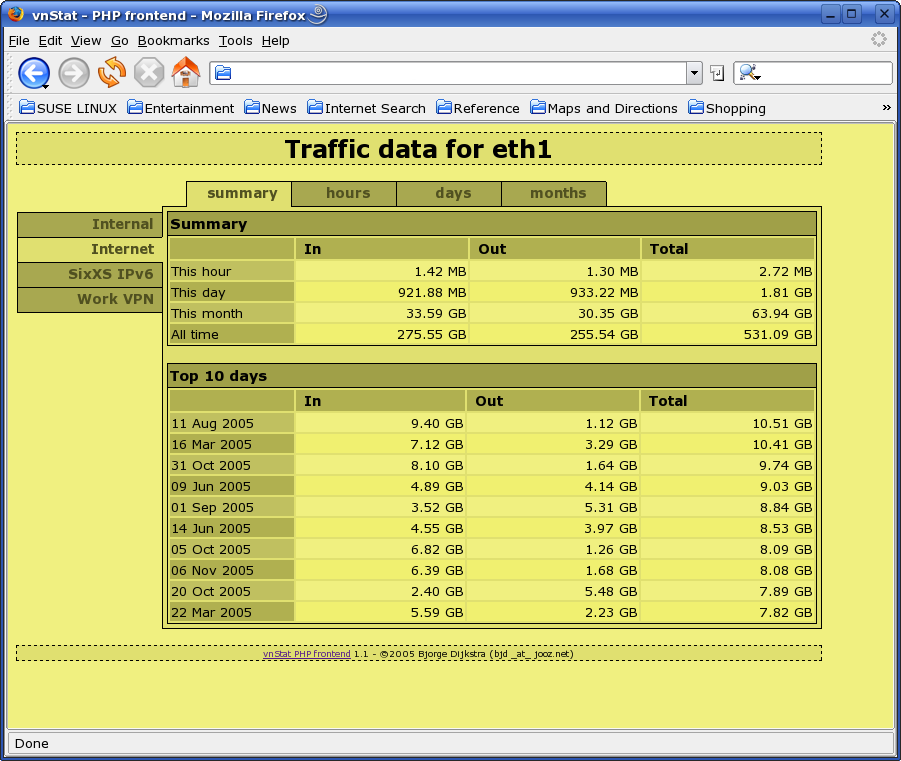
Task: Click the Stop loading icon
Action: [x=149, y=73]
